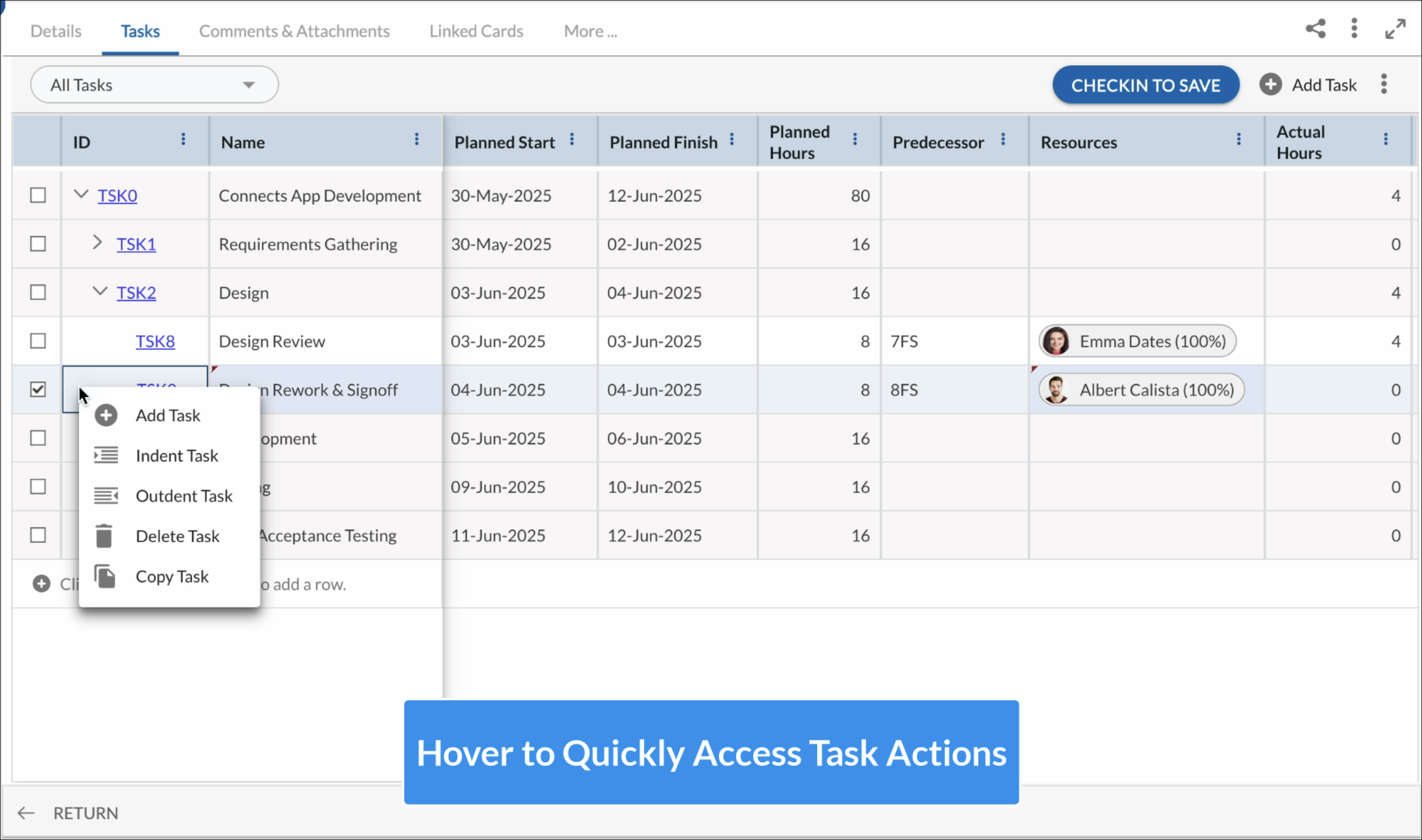The width and height of the screenshot is (1422, 840).
Task: Choose Delete Task from context menu
Action: click(169, 536)
